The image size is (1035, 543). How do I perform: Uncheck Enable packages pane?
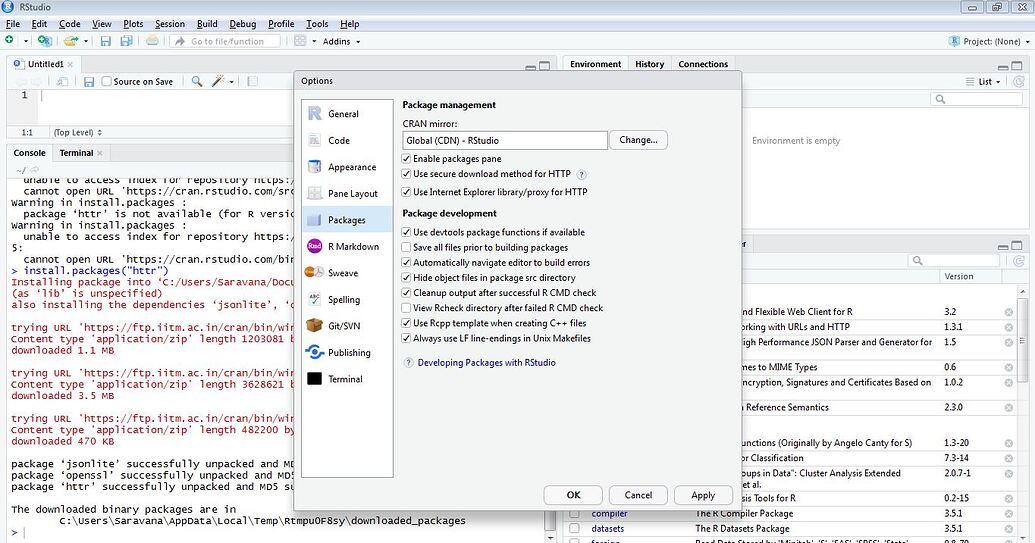(406, 159)
